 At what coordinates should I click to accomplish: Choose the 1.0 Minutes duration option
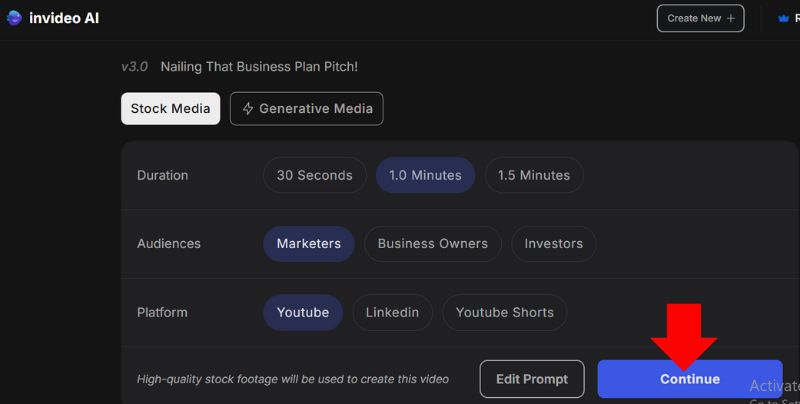[426, 175]
